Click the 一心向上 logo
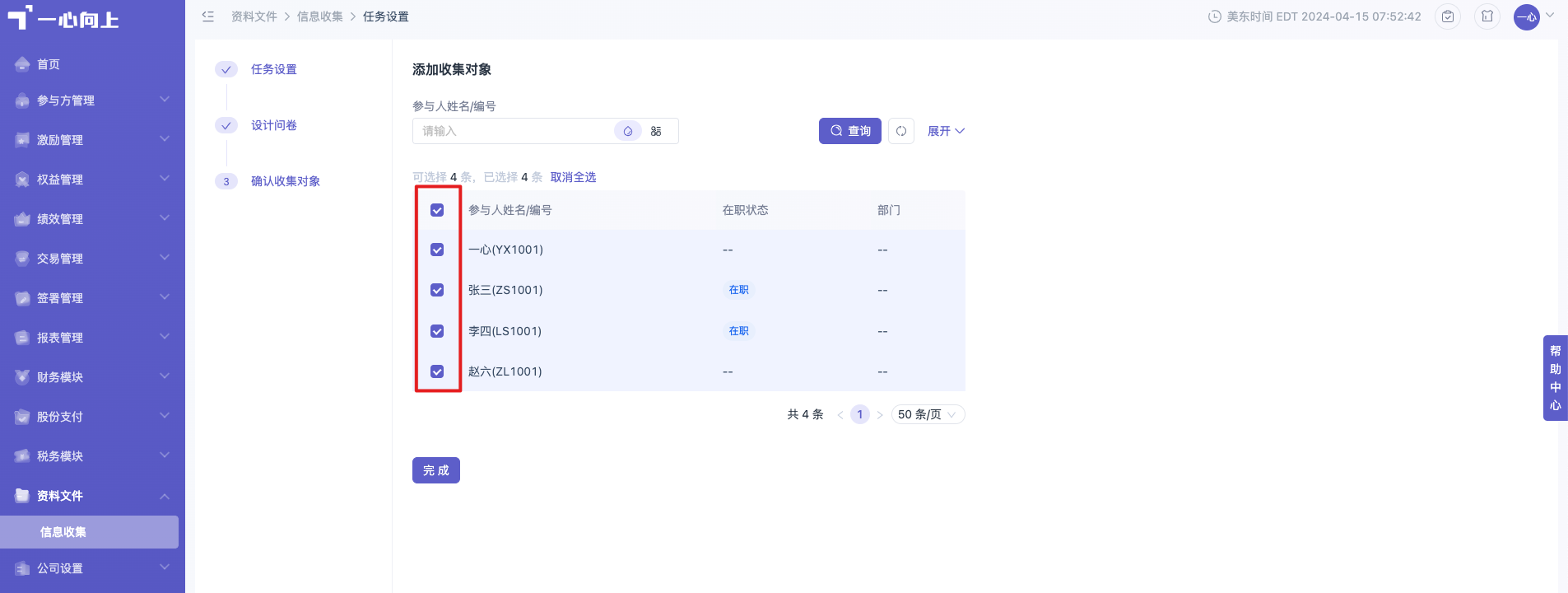Viewport: 1568px width, 593px height. (x=63, y=18)
